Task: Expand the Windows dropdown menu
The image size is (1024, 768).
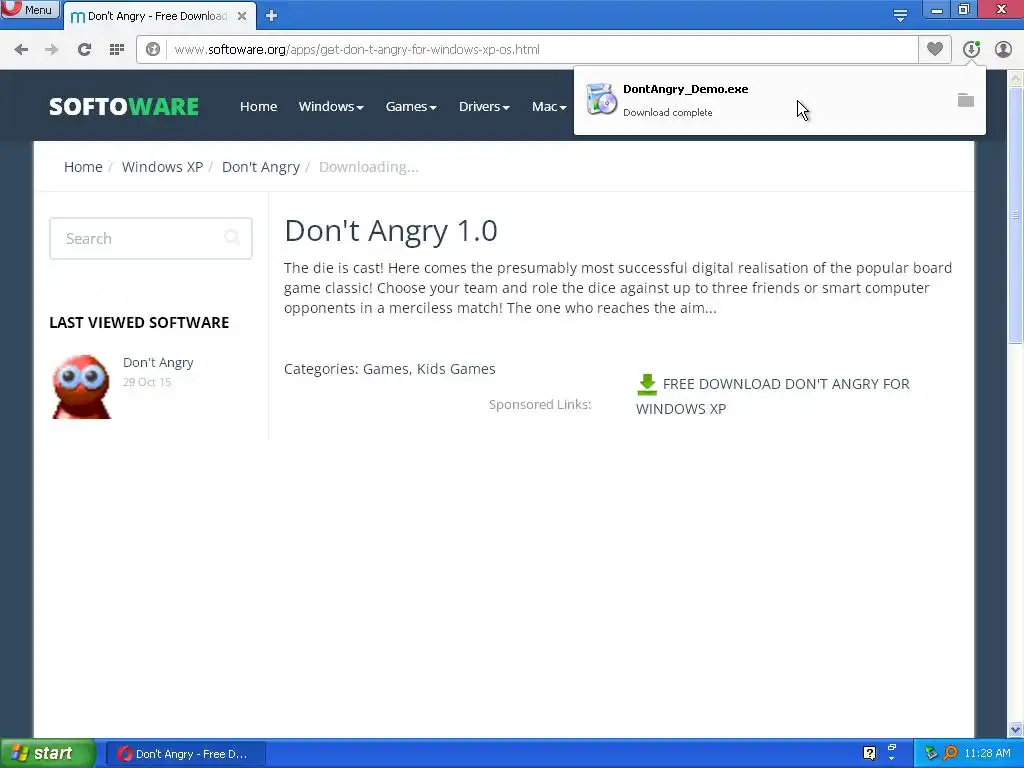Action: click(331, 106)
